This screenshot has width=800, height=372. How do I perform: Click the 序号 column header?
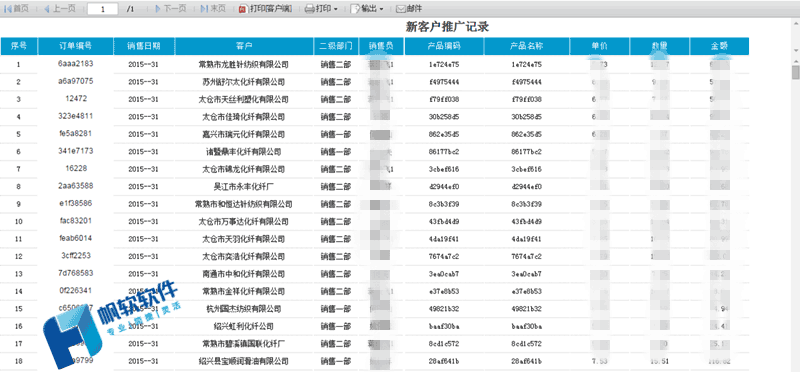[x=19, y=46]
